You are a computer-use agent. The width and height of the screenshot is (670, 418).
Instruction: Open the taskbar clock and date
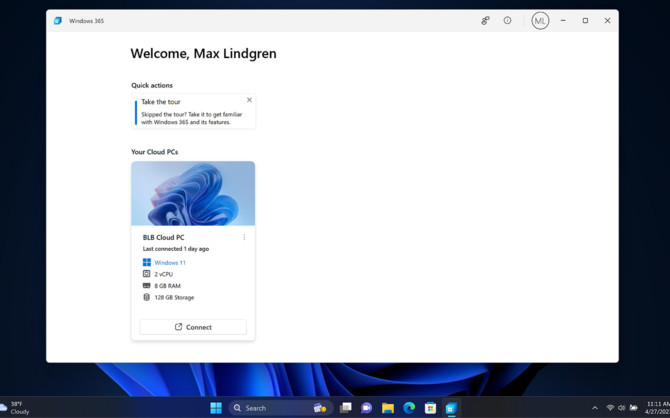click(657, 408)
